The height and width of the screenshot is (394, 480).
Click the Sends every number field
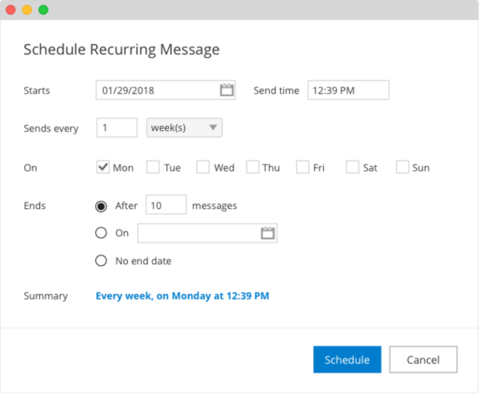click(x=117, y=128)
